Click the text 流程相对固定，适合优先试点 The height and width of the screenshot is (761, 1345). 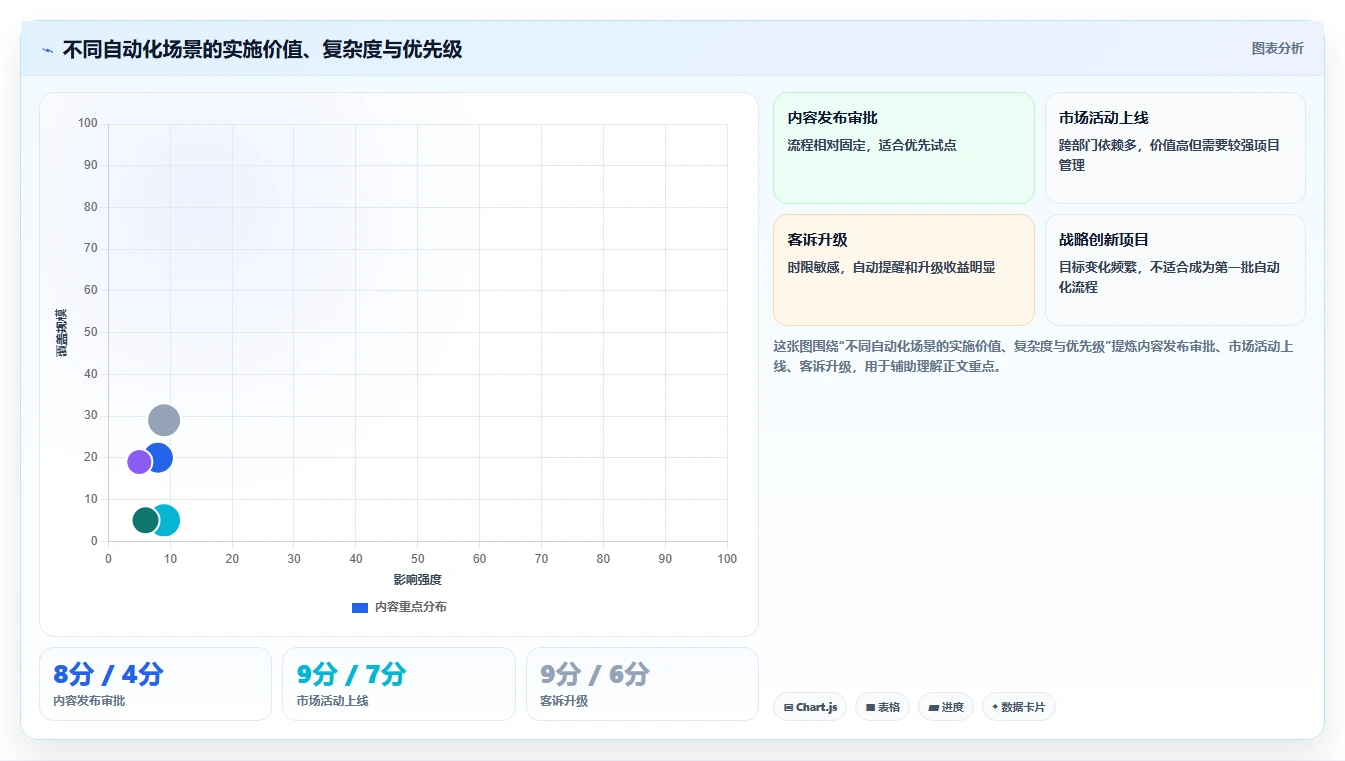872,145
